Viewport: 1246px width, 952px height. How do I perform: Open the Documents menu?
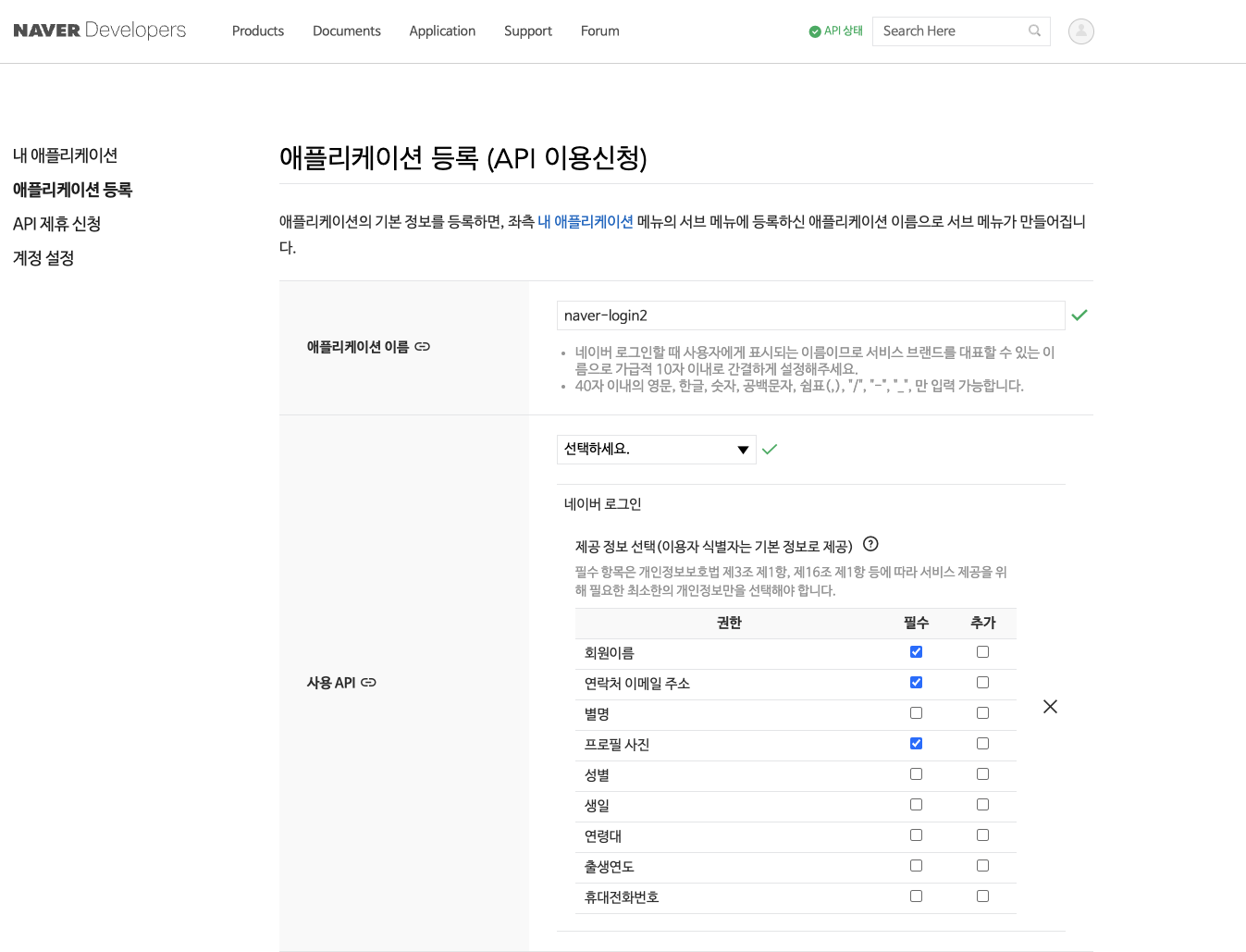click(347, 31)
